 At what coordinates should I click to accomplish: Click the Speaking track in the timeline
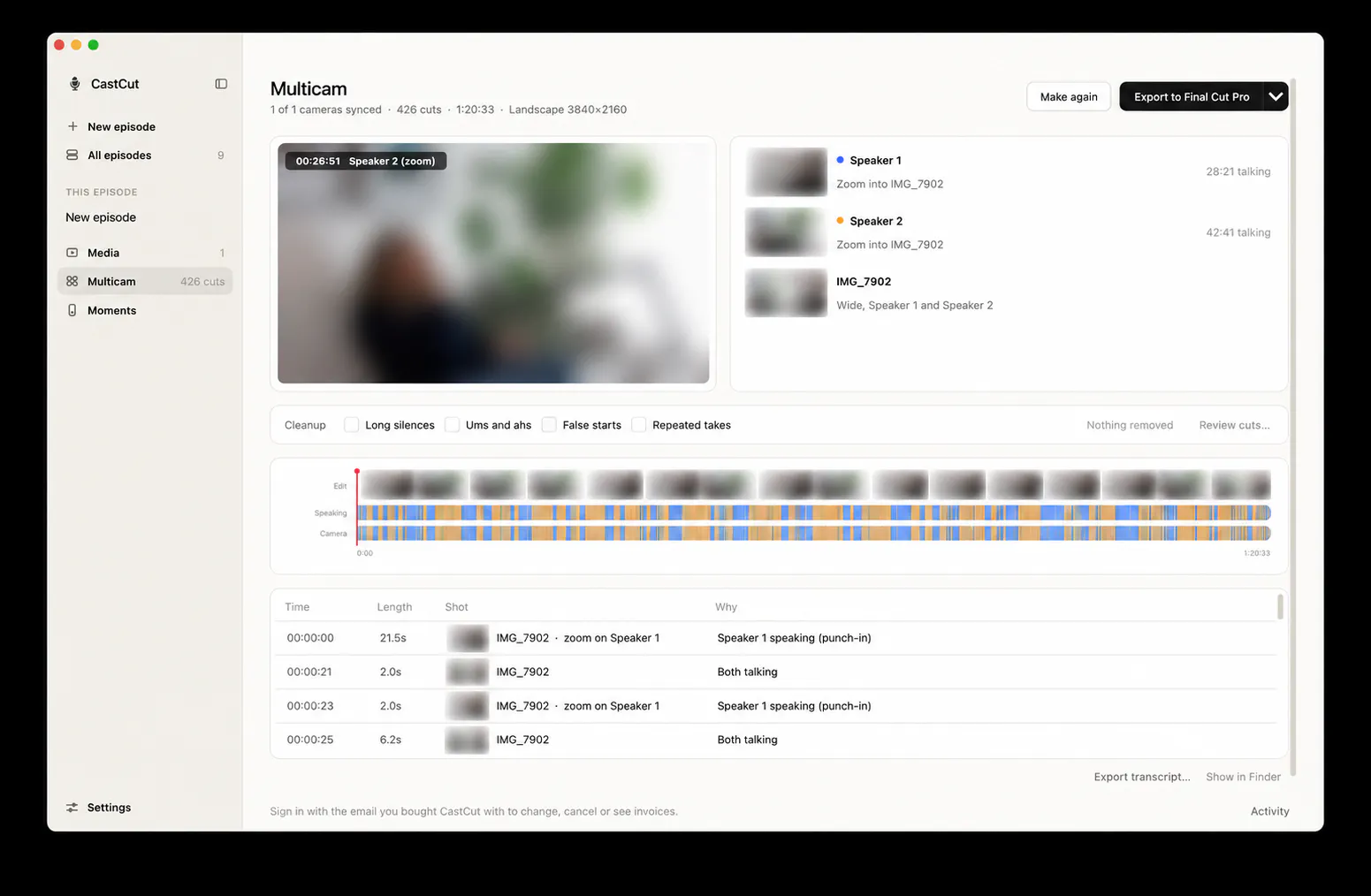[x=814, y=513]
